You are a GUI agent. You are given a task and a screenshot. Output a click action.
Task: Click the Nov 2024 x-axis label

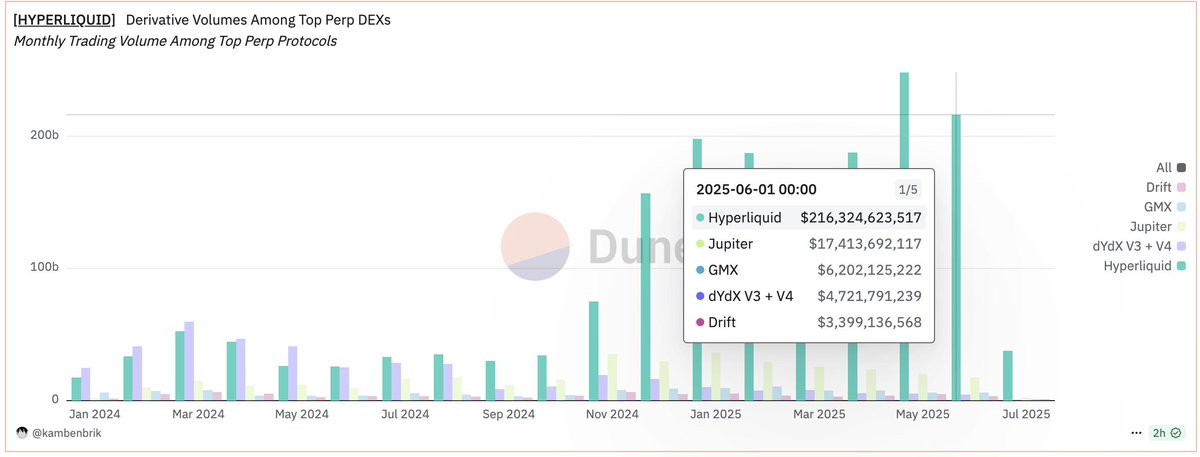(x=611, y=413)
